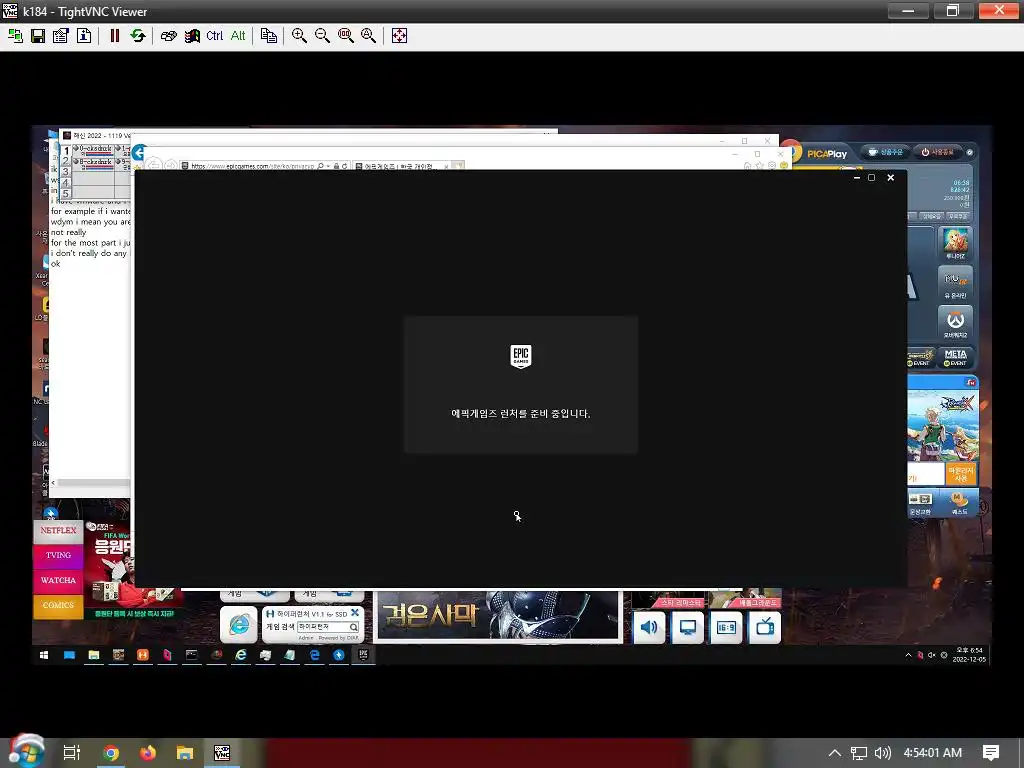The width and height of the screenshot is (1024, 768).
Task: Click the orange H icon on remote taskbar
Action: (142, 655)
